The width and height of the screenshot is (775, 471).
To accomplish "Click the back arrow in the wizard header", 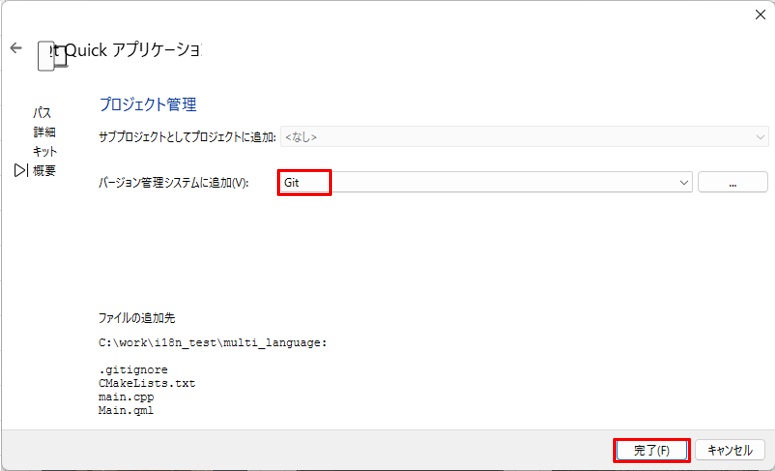I will pyautogui.click(x=16, y=48).
